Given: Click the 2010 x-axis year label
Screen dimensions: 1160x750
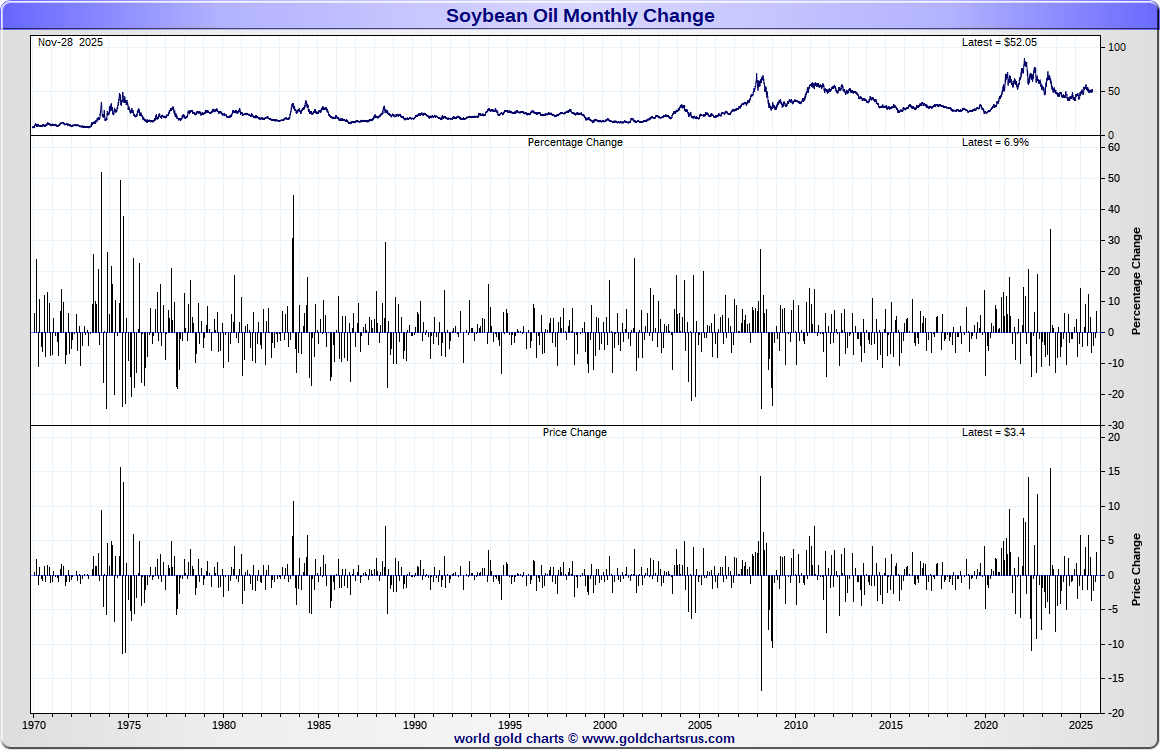Looking at the screenshot, I should pyautogui.click(x=795, y=725).
